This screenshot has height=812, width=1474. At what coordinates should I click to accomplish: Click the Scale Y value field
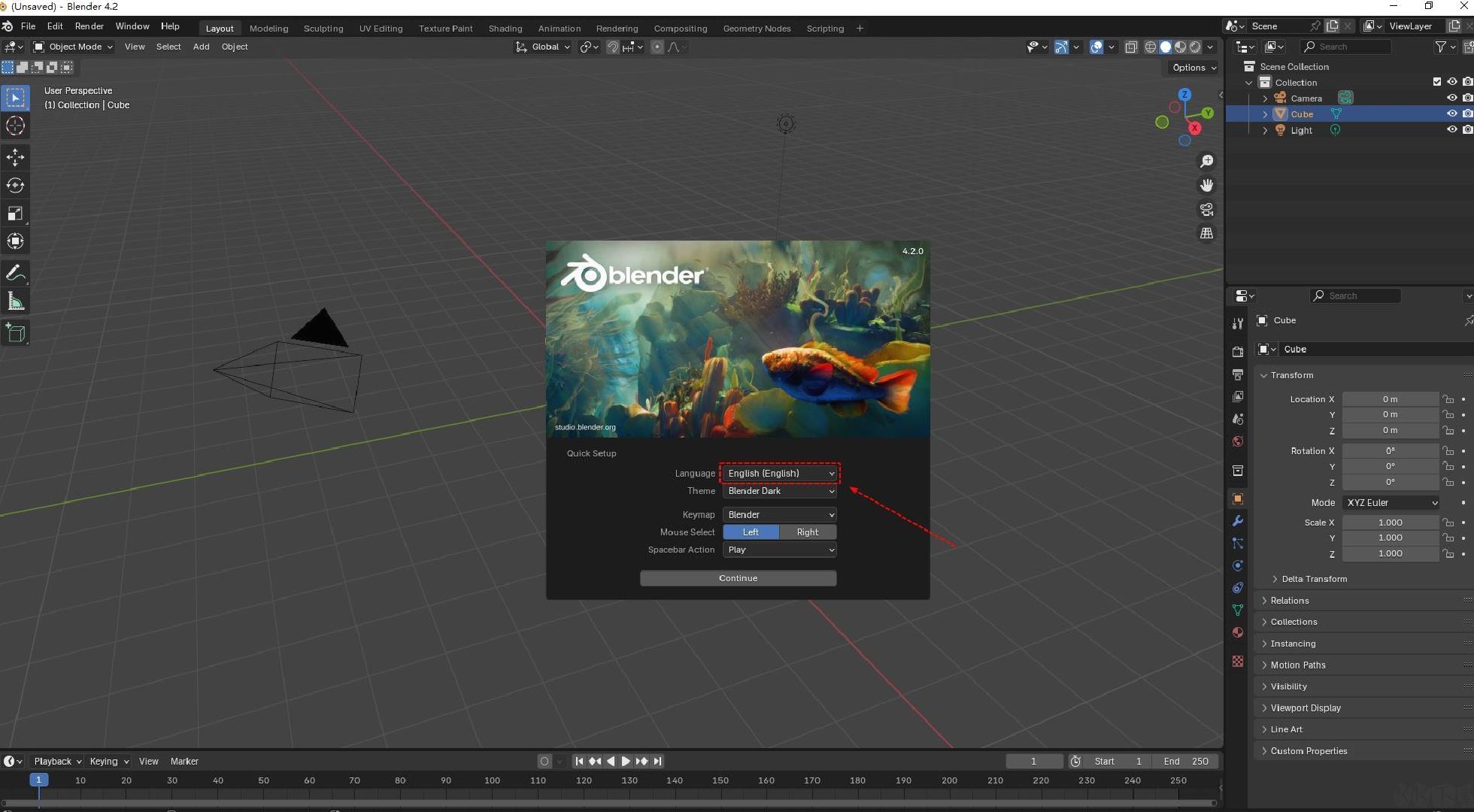pyautogui.click(x=1390, y=538)
